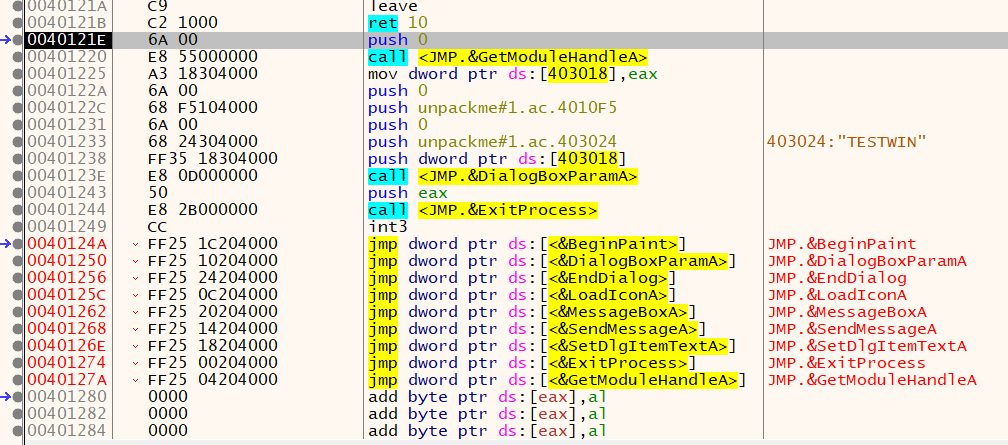Toggle breakpoint dot at address 00401233
Image resolution: width=1008 pixels, height=445 pixels.
[18, 141]
